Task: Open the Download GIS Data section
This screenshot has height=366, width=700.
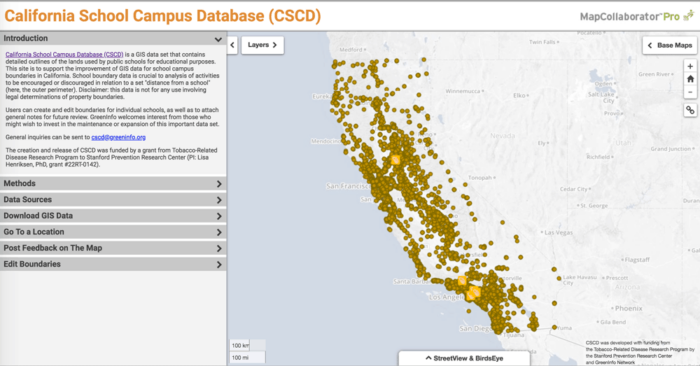Action: [x=113, y=216]
